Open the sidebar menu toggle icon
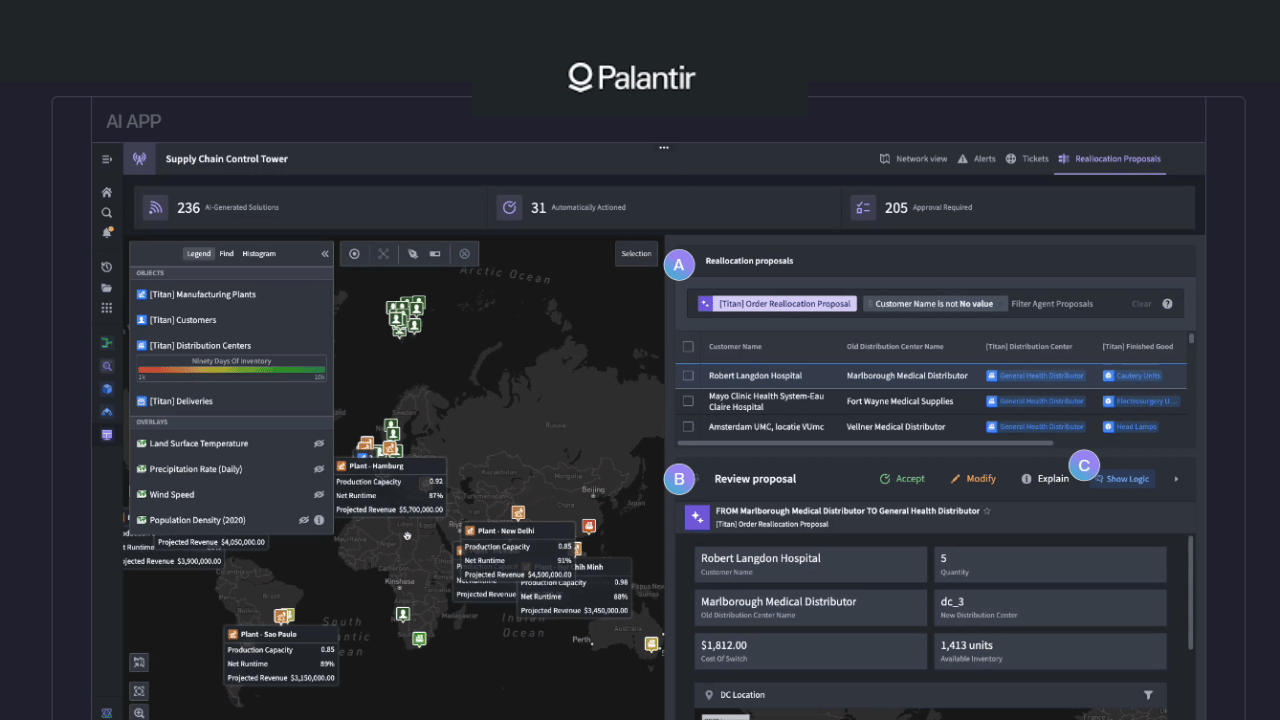 click(x=107, y=159)
